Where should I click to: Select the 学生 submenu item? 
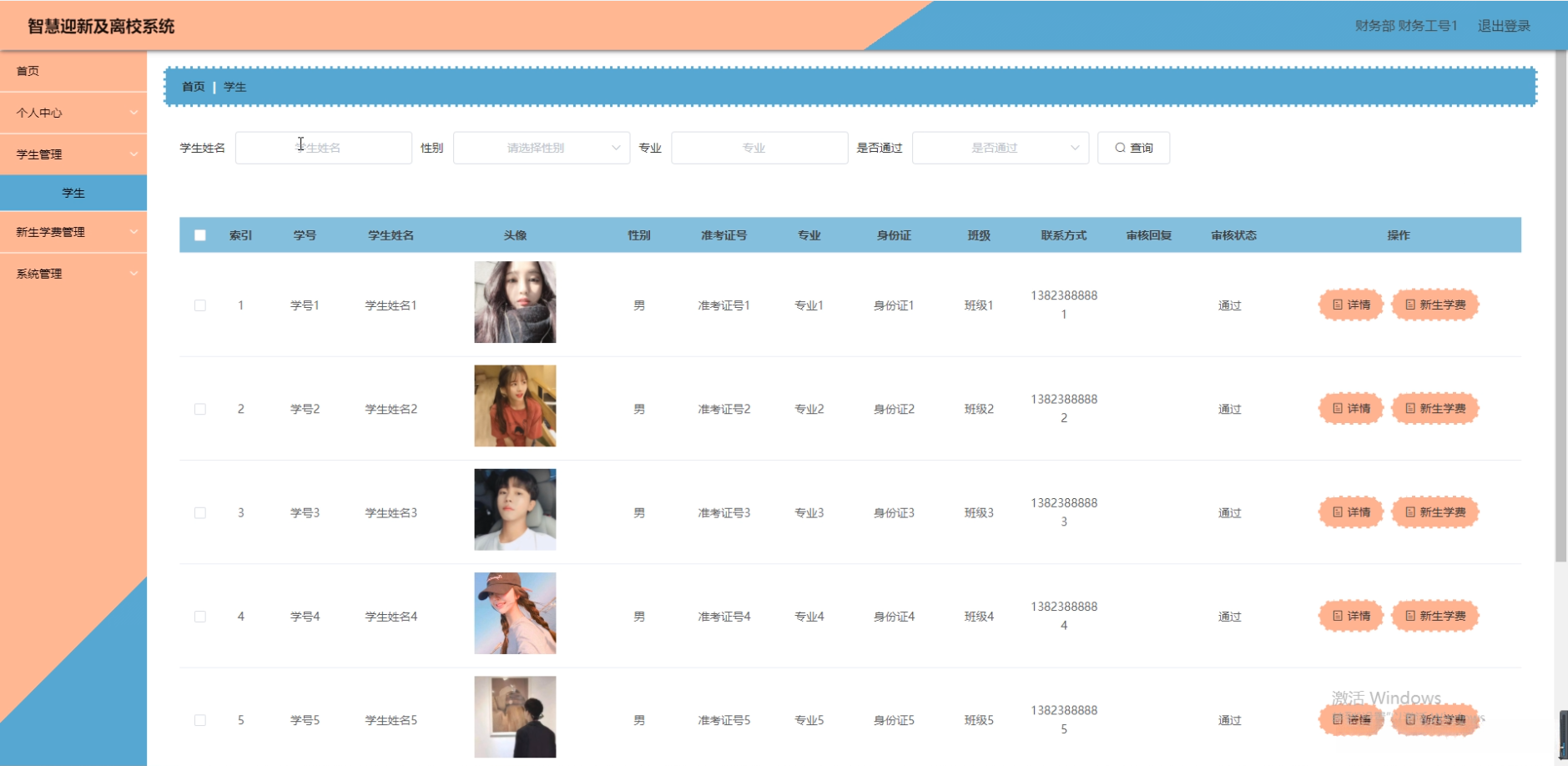[73, 193]
